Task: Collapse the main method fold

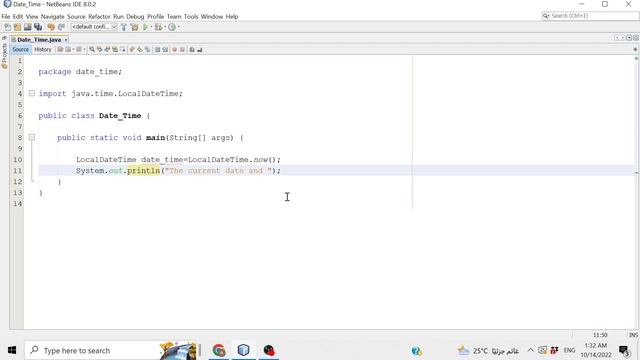Action: 32,138
